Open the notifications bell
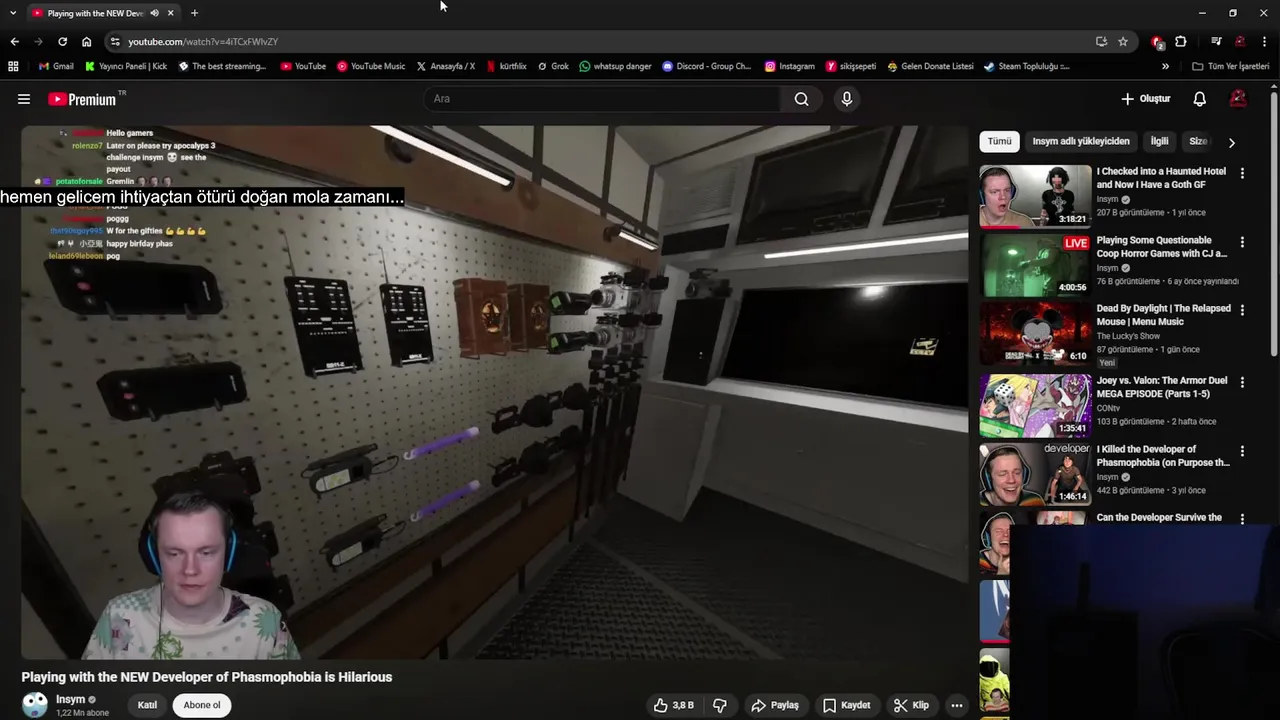Image resolution: width=1280 pixels, height=720 pixels. point(1199,99)
